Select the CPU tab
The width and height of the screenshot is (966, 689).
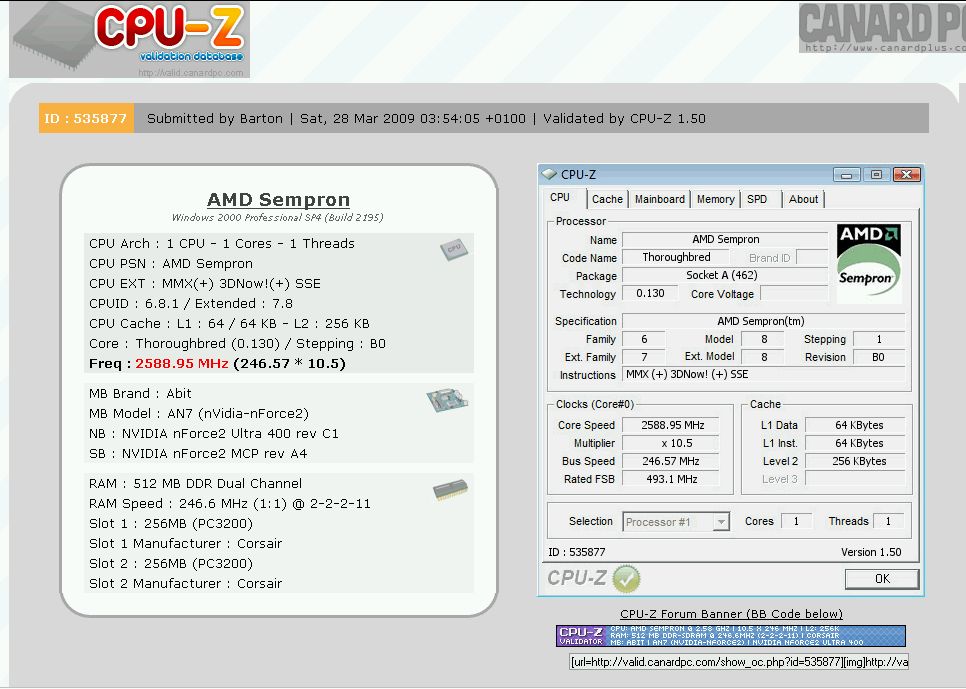(560, 198)
